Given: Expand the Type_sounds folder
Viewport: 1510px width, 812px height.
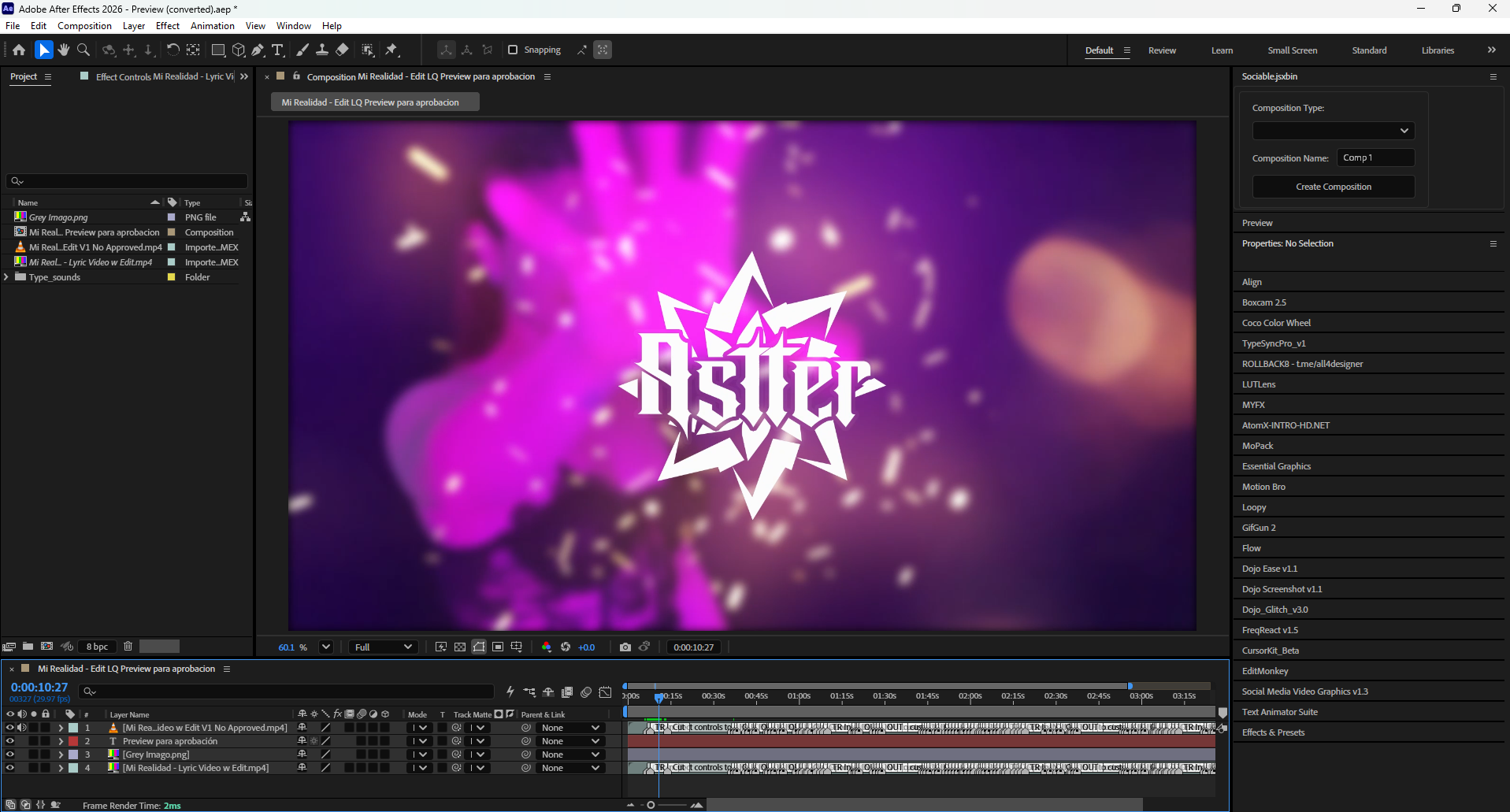Looking at the screenshot, I should click(6, 277).
